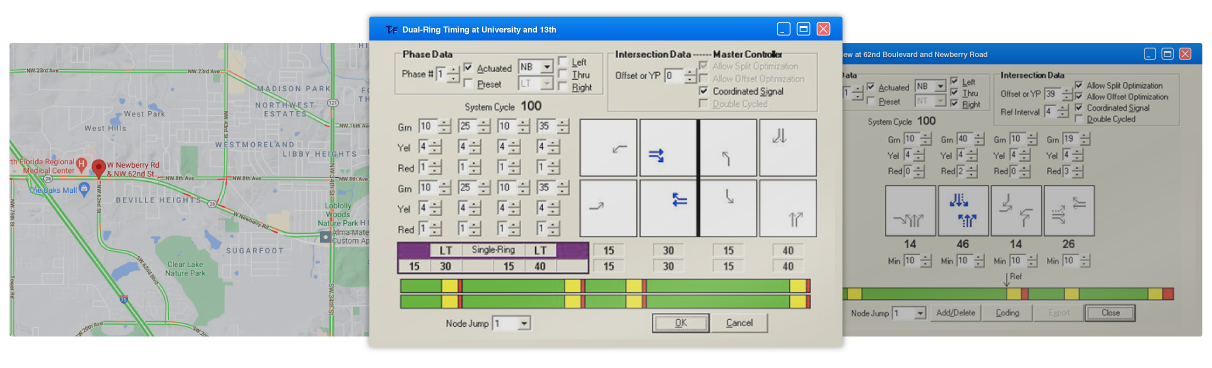Click the camera marker near Loblolly Woods
Screen dimensions: 1212x368
coord(325,237)
